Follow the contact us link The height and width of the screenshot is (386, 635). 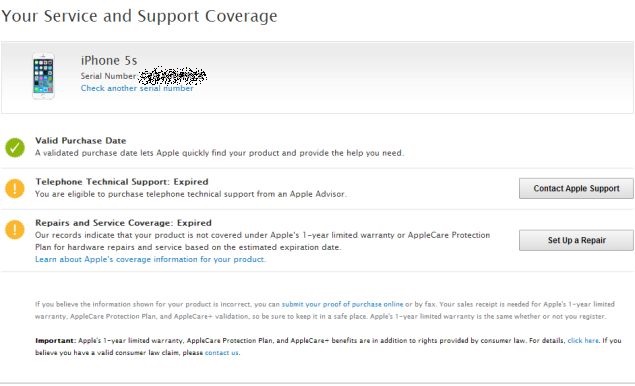pos(222,353)
